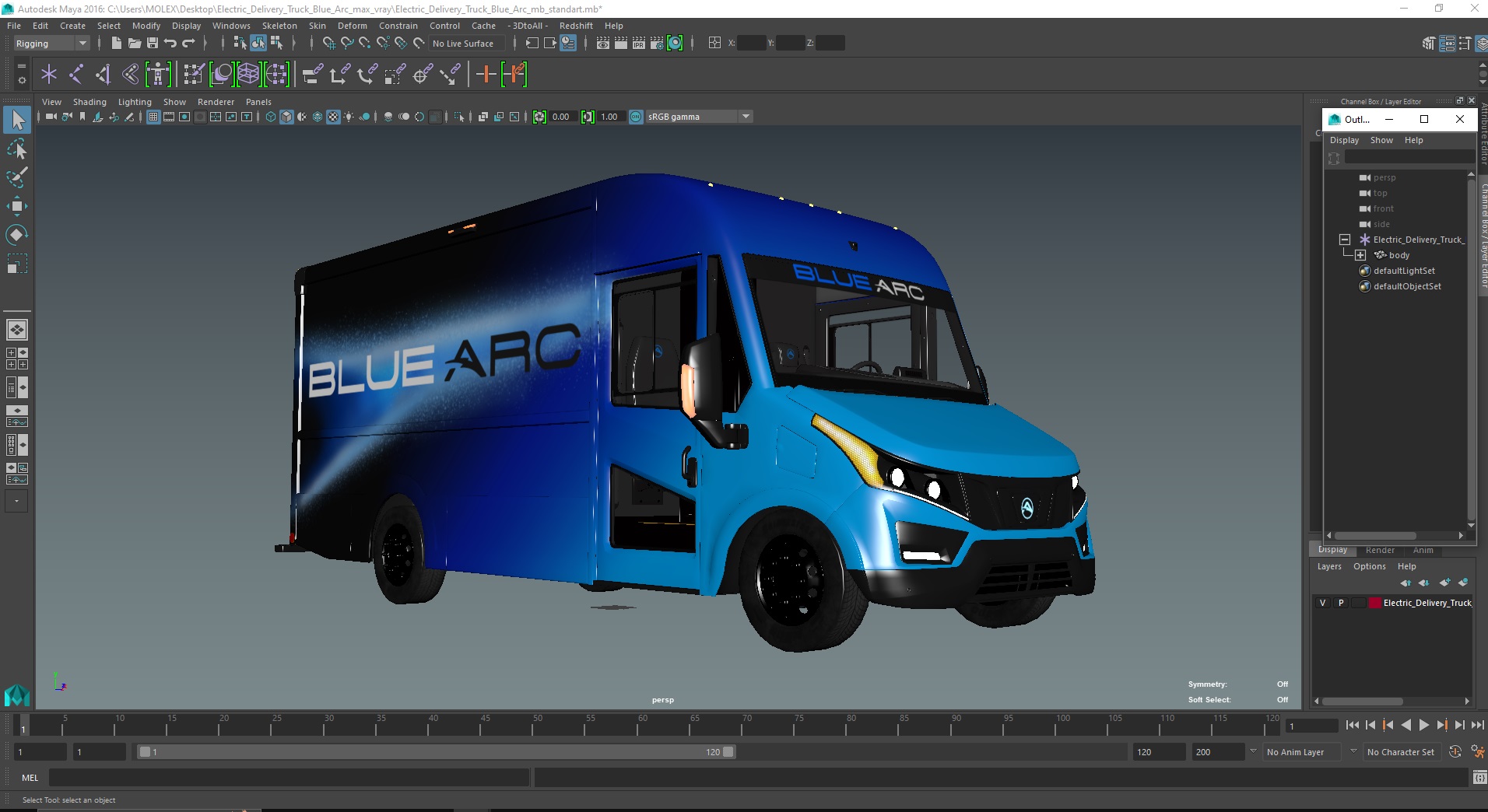Image resolution: width=1488 pixels, height=812 pixels.
Task: Open a scene with the folder icon
Action: [x=134, y=43]
